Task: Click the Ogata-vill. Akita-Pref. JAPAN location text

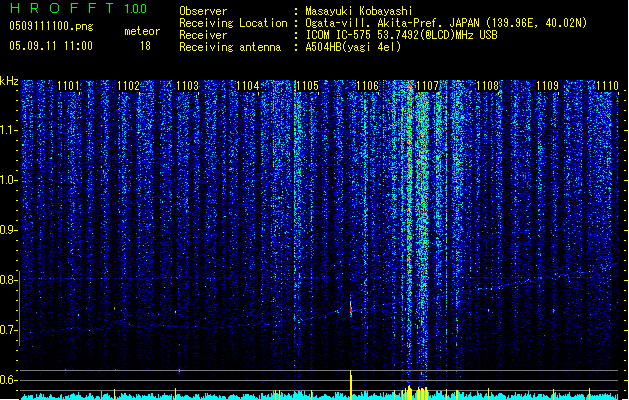Action: [x=446, y=23]
